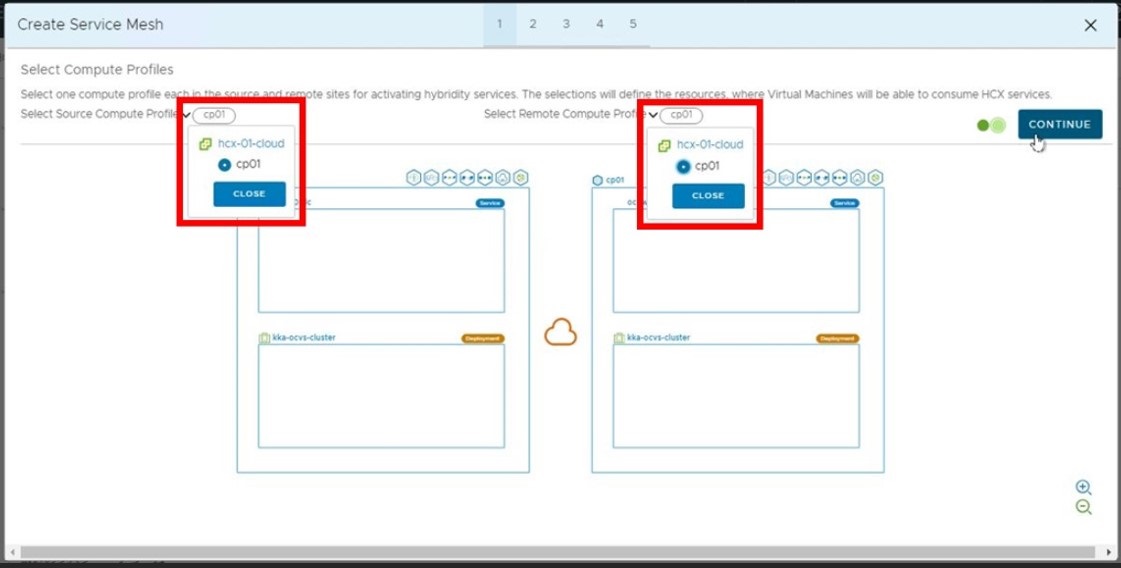Click Close in the source profile popup
The image size is (1121, 568).
pyautogui.click(x=249, y=194)
